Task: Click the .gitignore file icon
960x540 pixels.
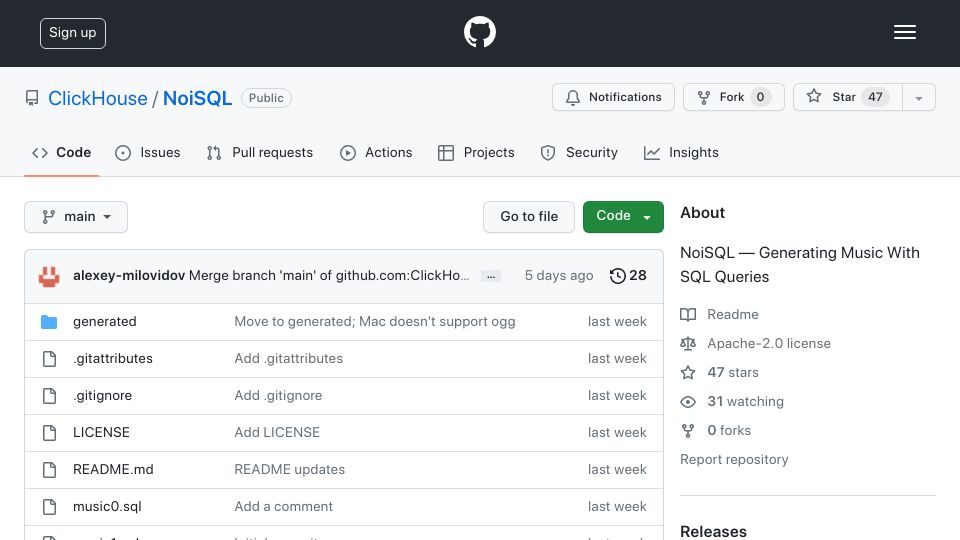Action: tap(50, 396)
